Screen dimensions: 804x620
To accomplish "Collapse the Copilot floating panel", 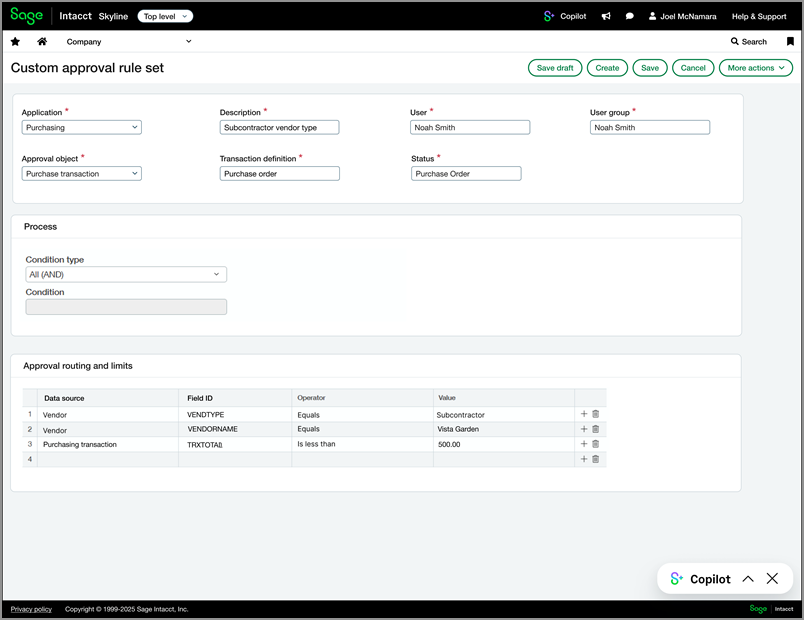I will coord(748,579).
